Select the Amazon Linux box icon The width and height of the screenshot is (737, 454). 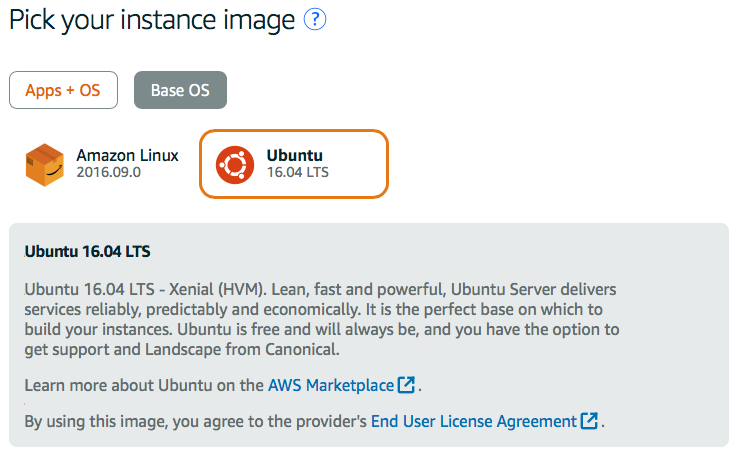pos(44,164)
